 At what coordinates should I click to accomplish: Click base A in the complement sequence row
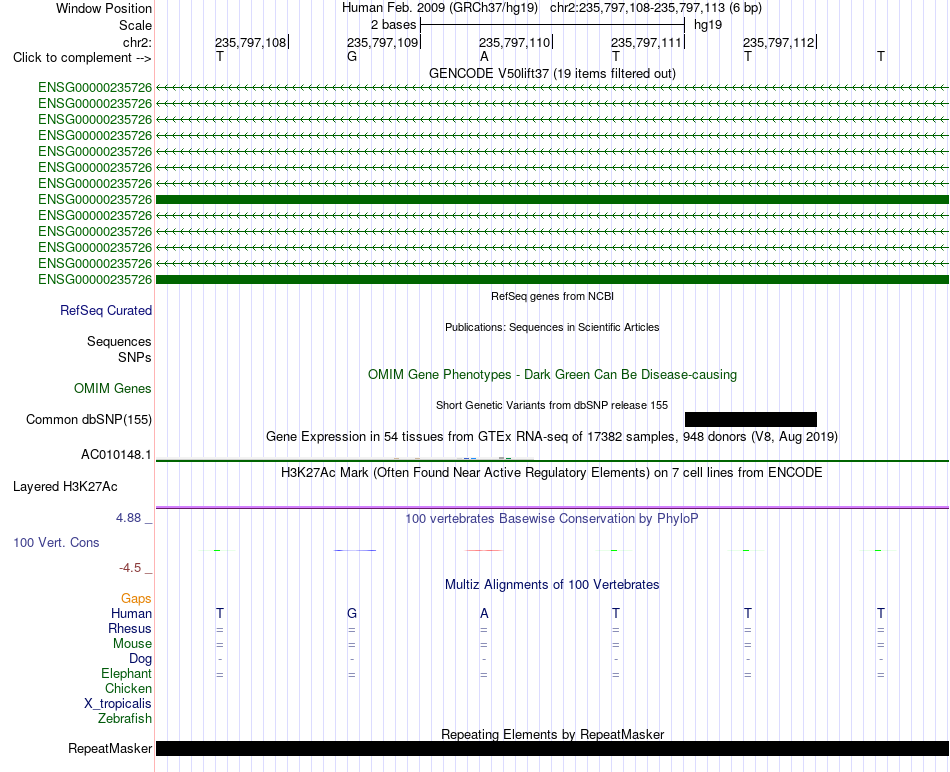484,57
